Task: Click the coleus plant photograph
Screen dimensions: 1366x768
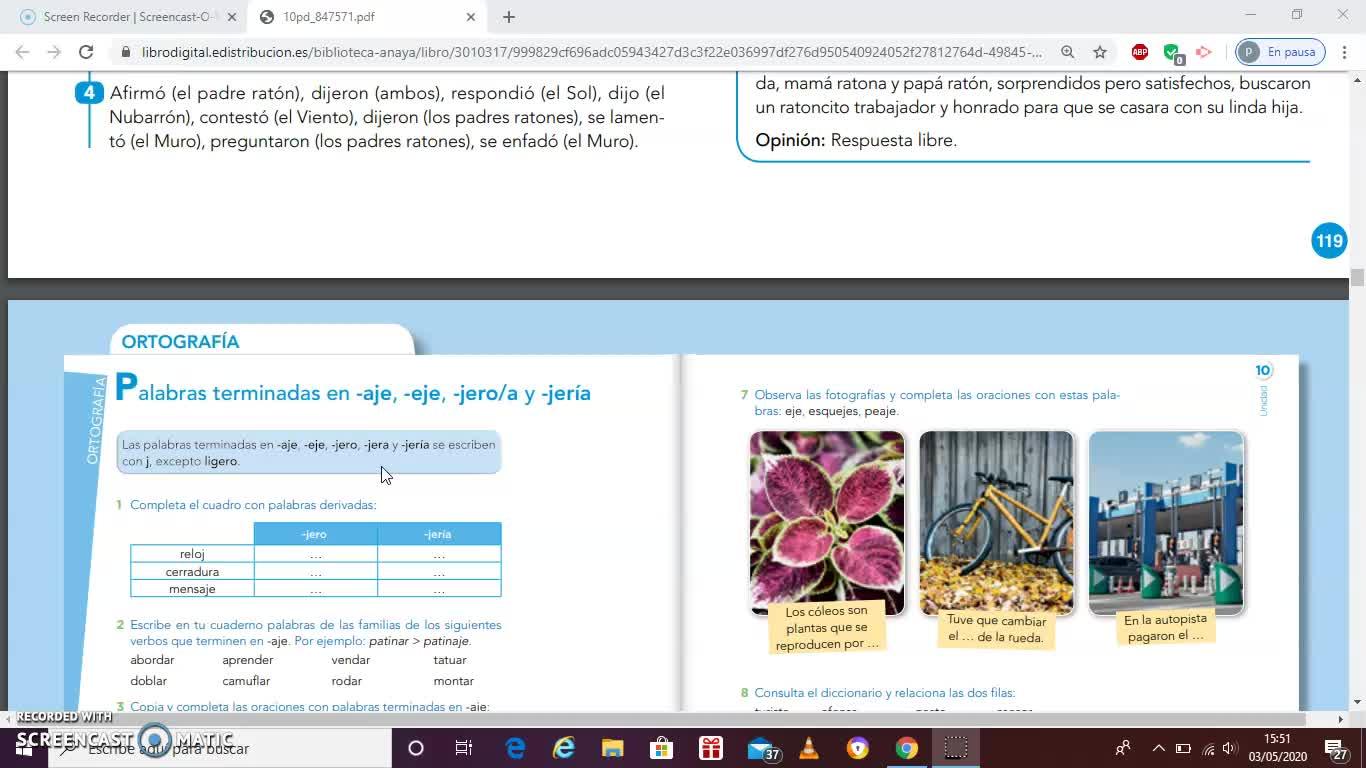Action: pos(827,523)
